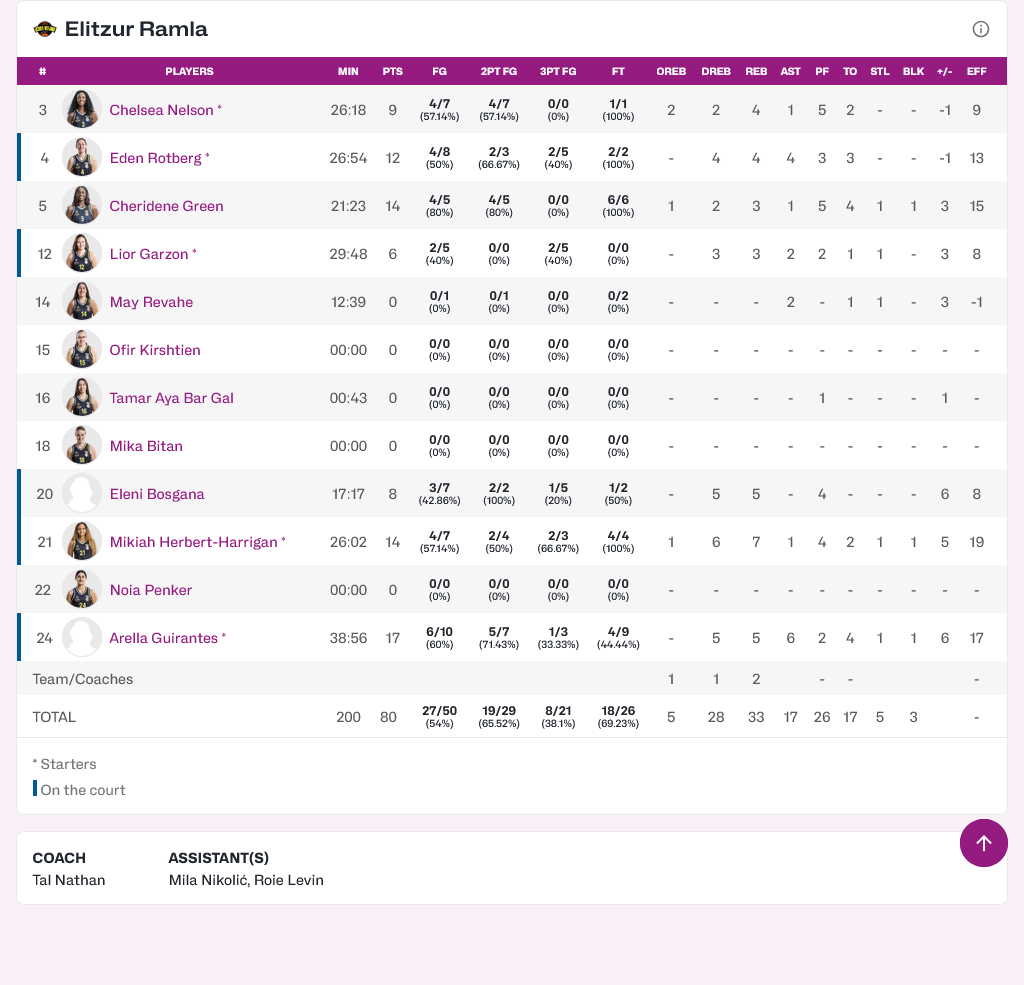Click Eden Rotberg's avatar image
Screen dimensions: 1024x985
(82, 158)
